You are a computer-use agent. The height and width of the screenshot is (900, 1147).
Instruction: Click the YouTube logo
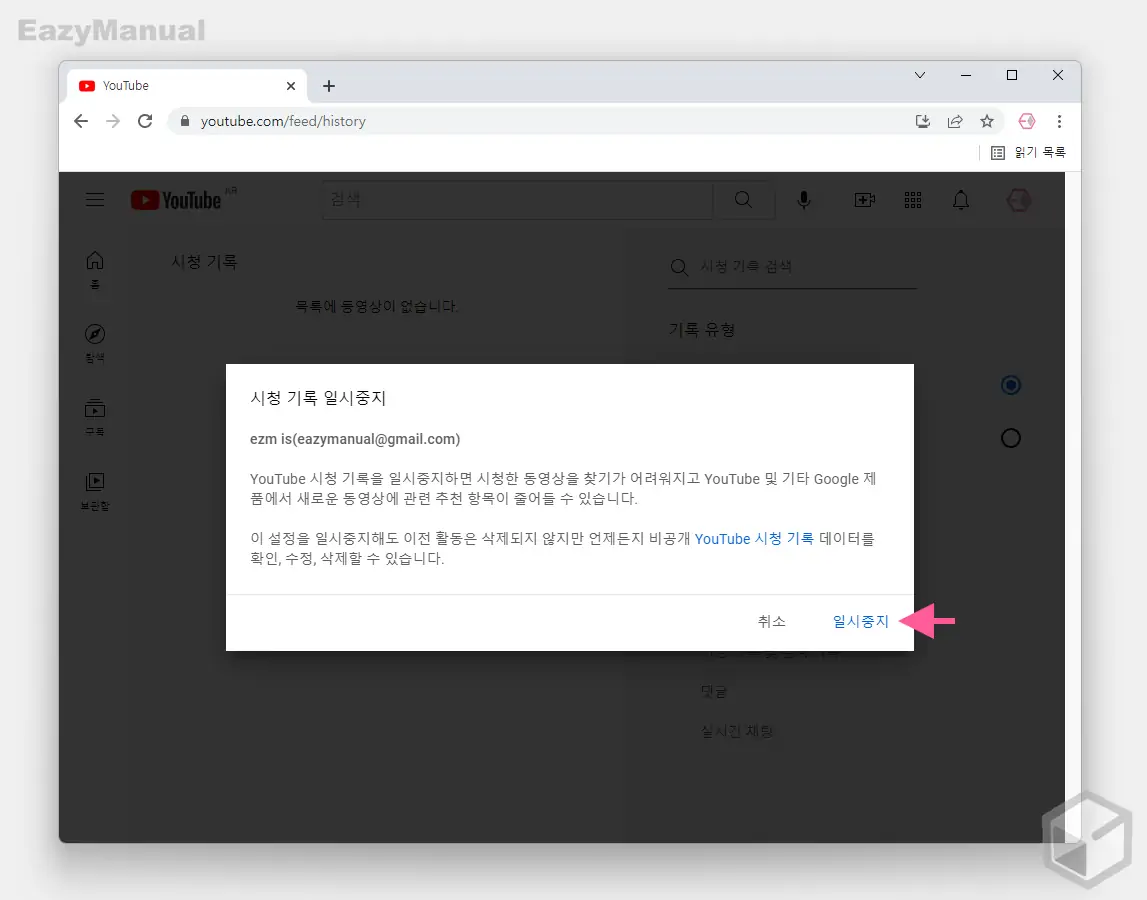176,200
